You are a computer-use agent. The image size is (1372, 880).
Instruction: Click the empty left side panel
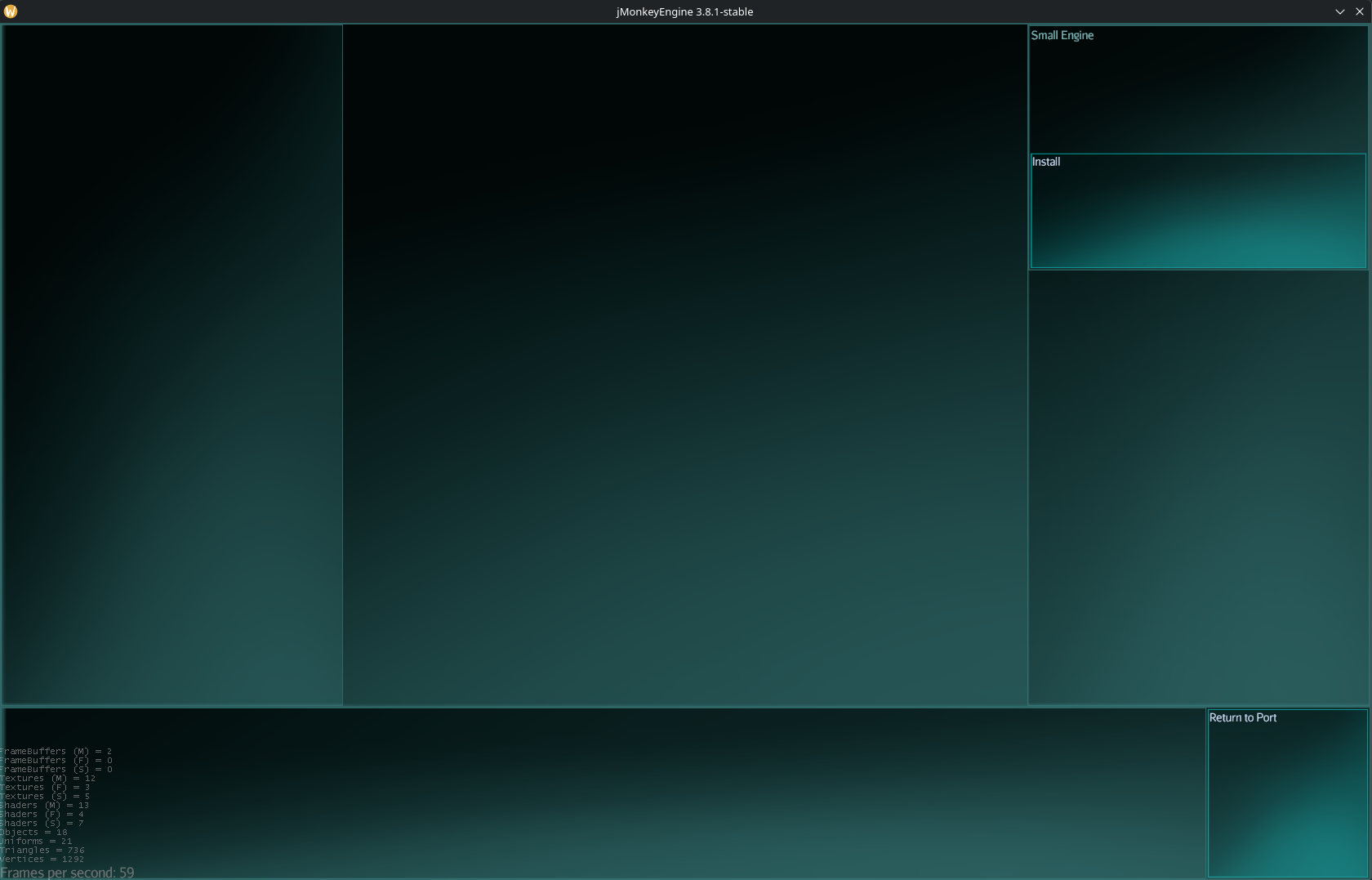pyautogui.click(x=172, y=364)
